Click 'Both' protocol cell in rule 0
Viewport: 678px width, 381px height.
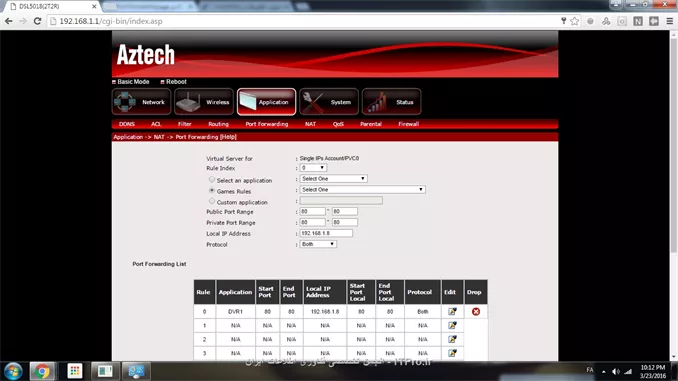(422, 311)
